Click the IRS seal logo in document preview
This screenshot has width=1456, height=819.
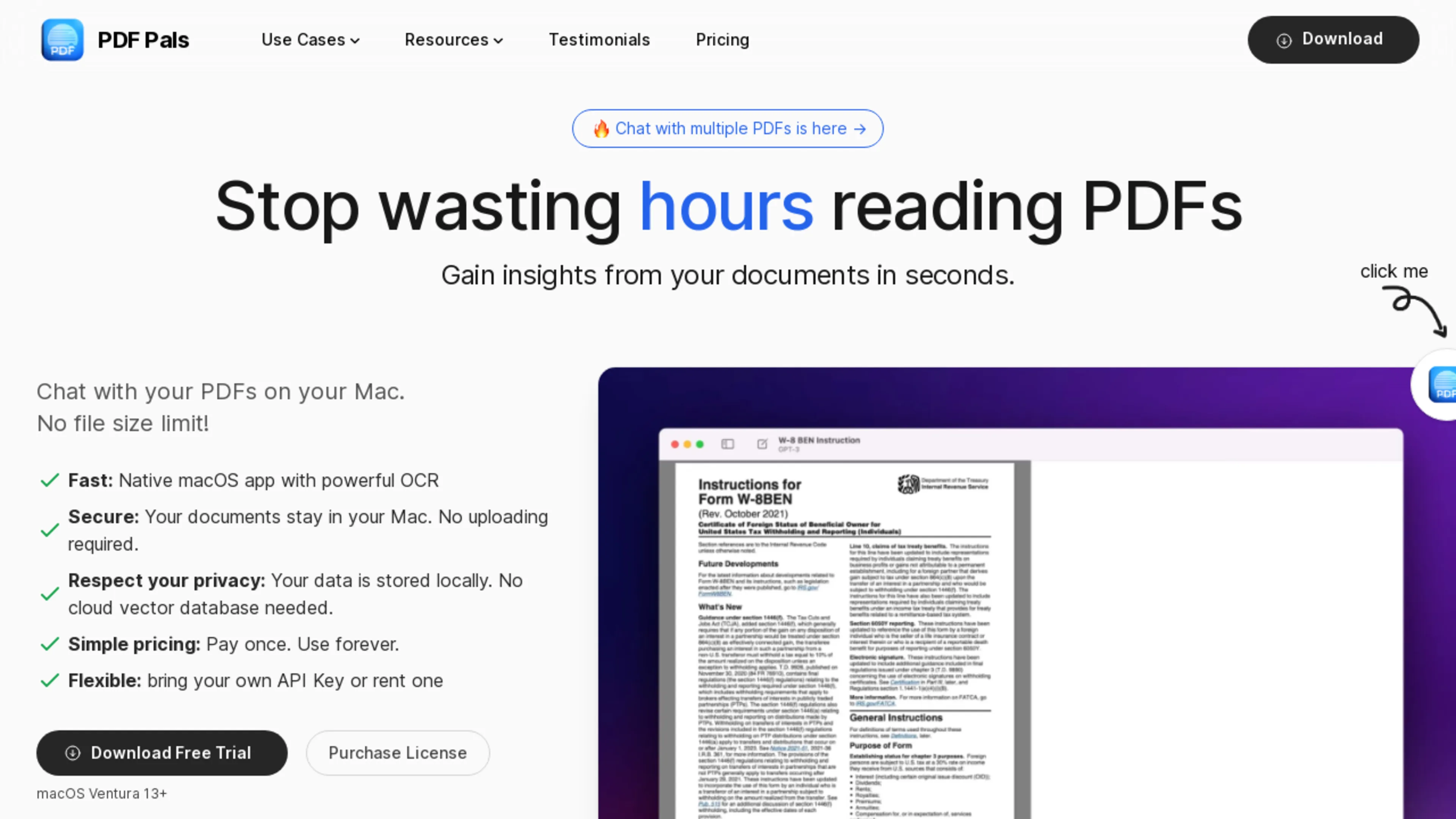coord(908,484)
